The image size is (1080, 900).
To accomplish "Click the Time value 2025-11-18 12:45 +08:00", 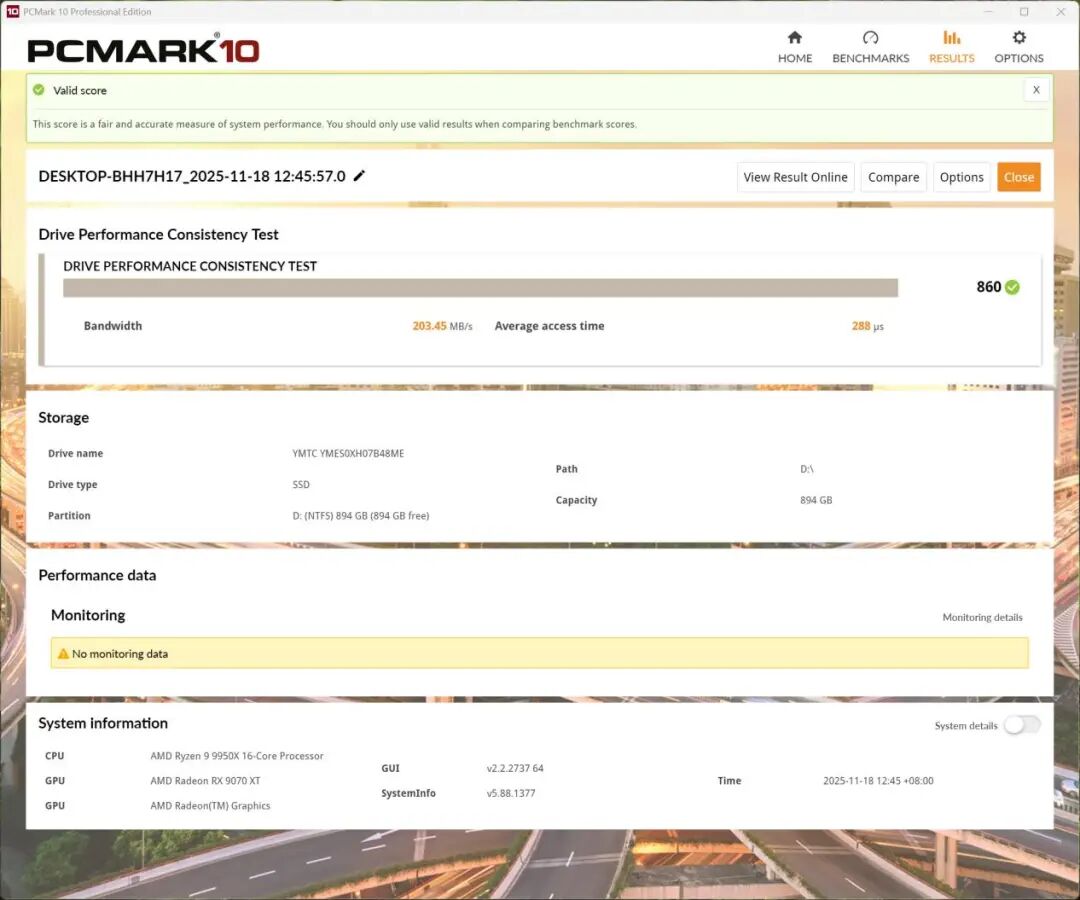I will coord(878,780).
